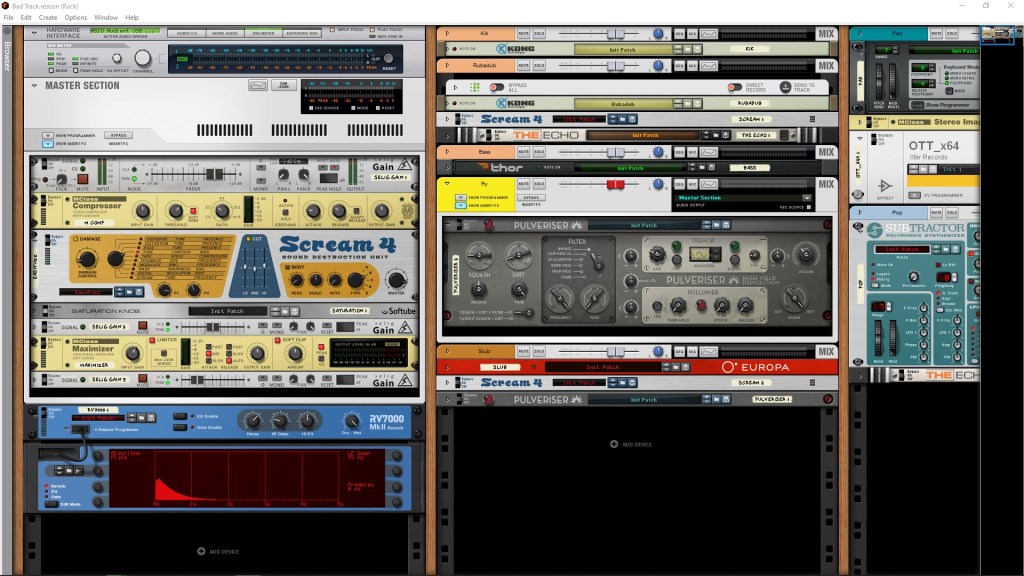This screenshot has width=1024, height=576.
Task: Solo the Bass mix channel
Action: point(539,152)
